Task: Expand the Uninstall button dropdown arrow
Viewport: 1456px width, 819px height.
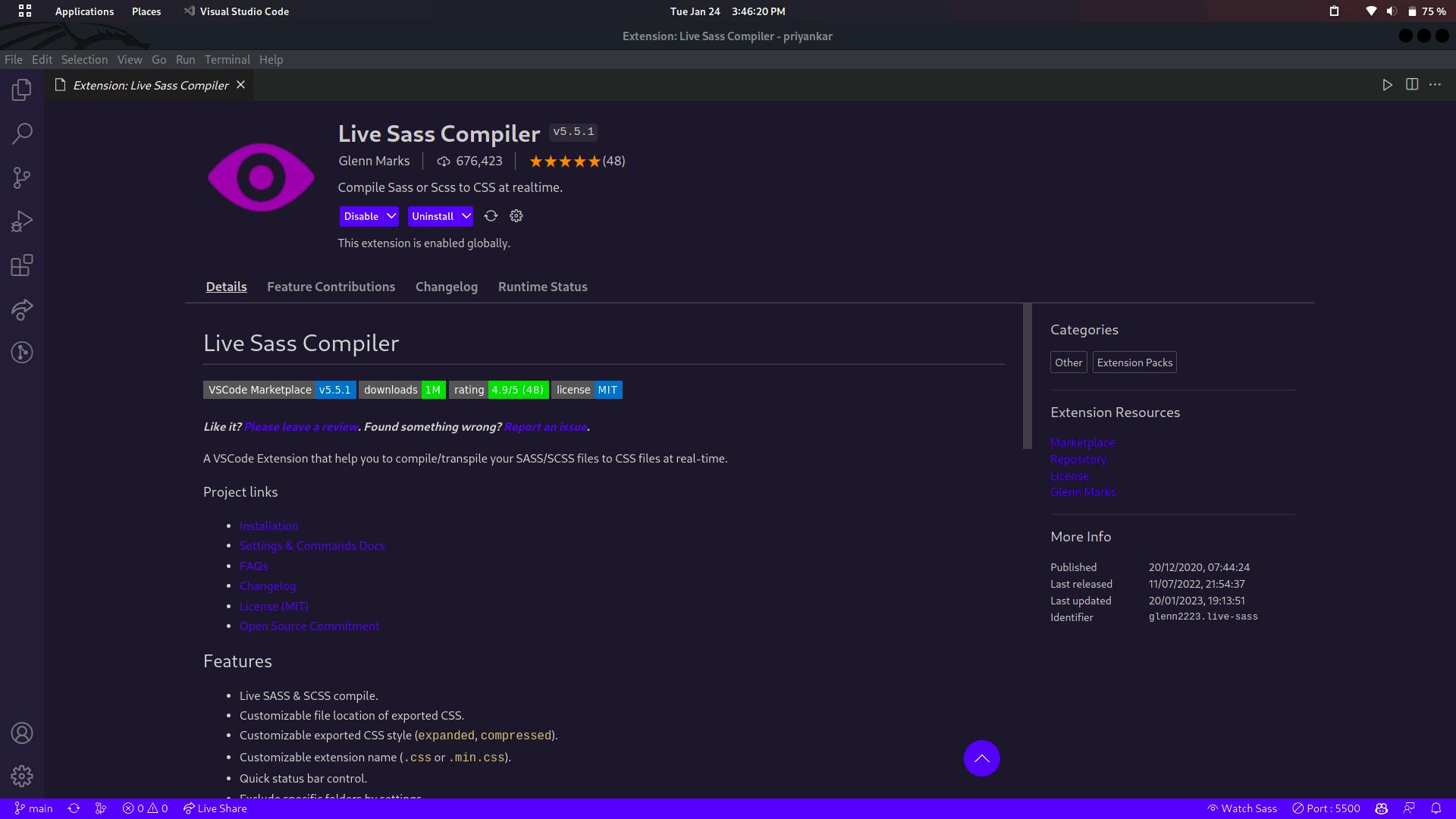Action: pos(465,216)
